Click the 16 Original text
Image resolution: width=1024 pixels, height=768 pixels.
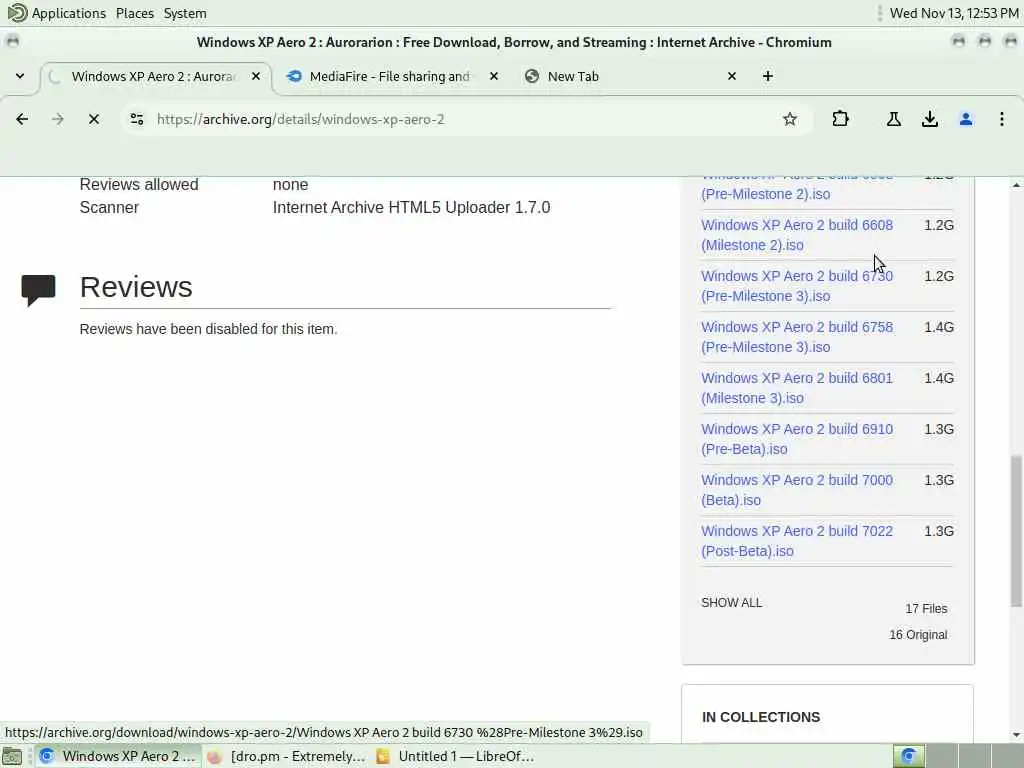click(918, 634)
